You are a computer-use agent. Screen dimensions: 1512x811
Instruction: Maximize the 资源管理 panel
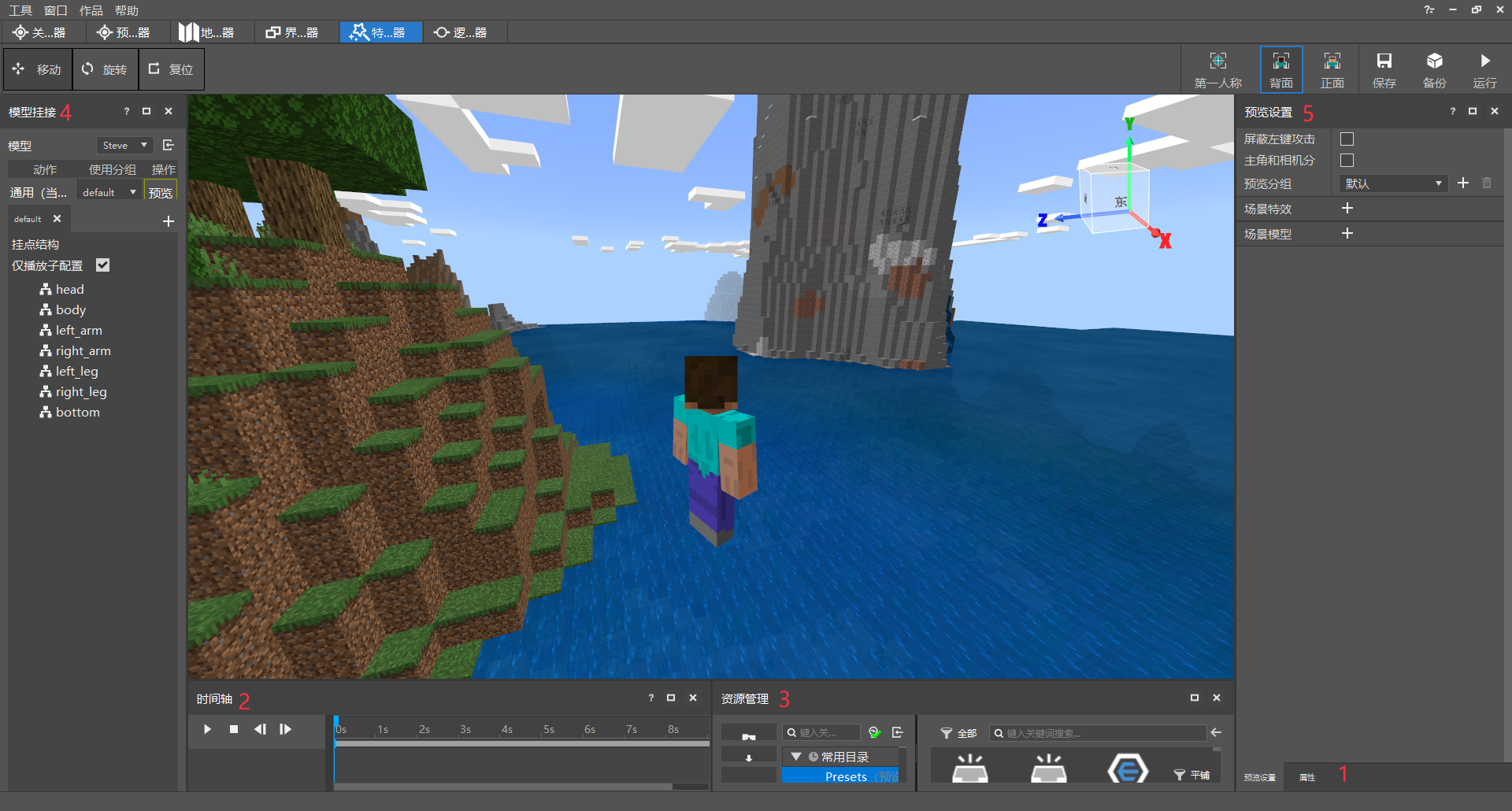point(1195,698)
